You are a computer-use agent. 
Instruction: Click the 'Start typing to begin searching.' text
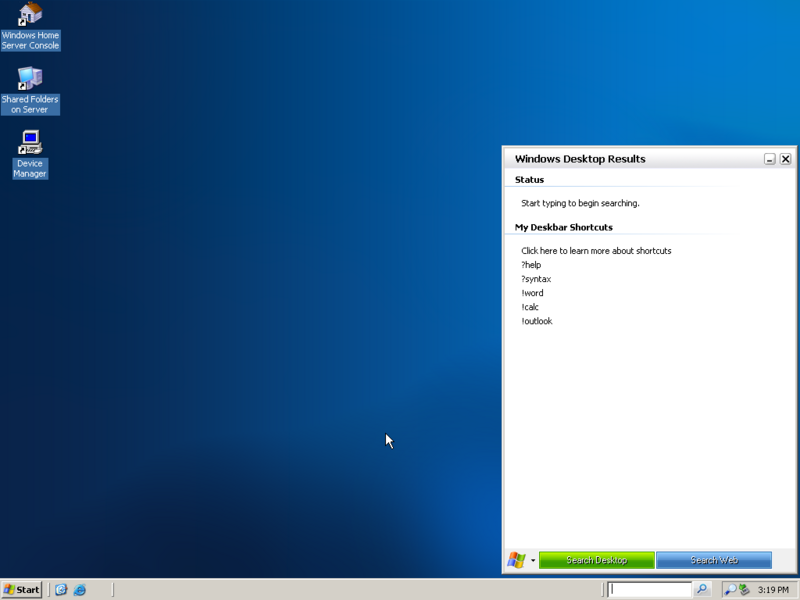[x=580, y=203]
